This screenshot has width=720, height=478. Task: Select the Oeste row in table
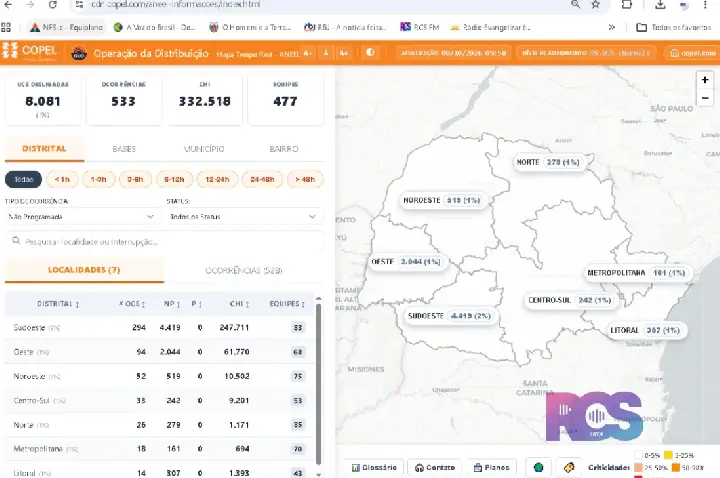click(159, 352)
